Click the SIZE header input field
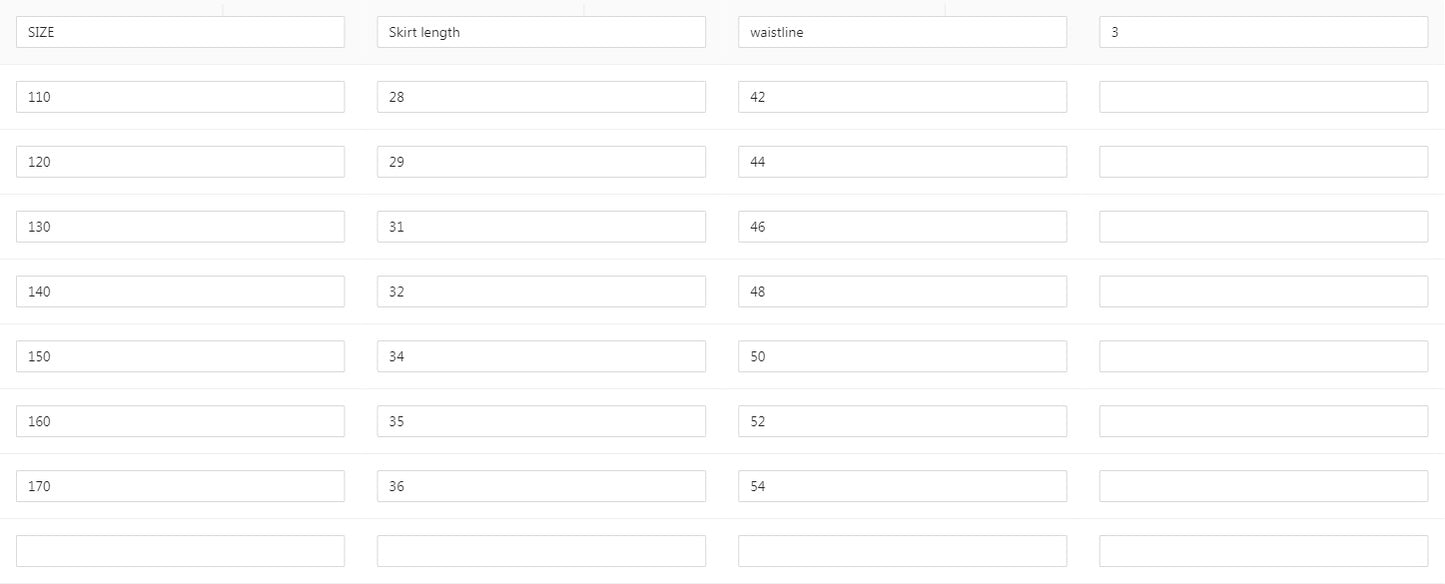This screenshot has height=584, width=1445. 180,32
